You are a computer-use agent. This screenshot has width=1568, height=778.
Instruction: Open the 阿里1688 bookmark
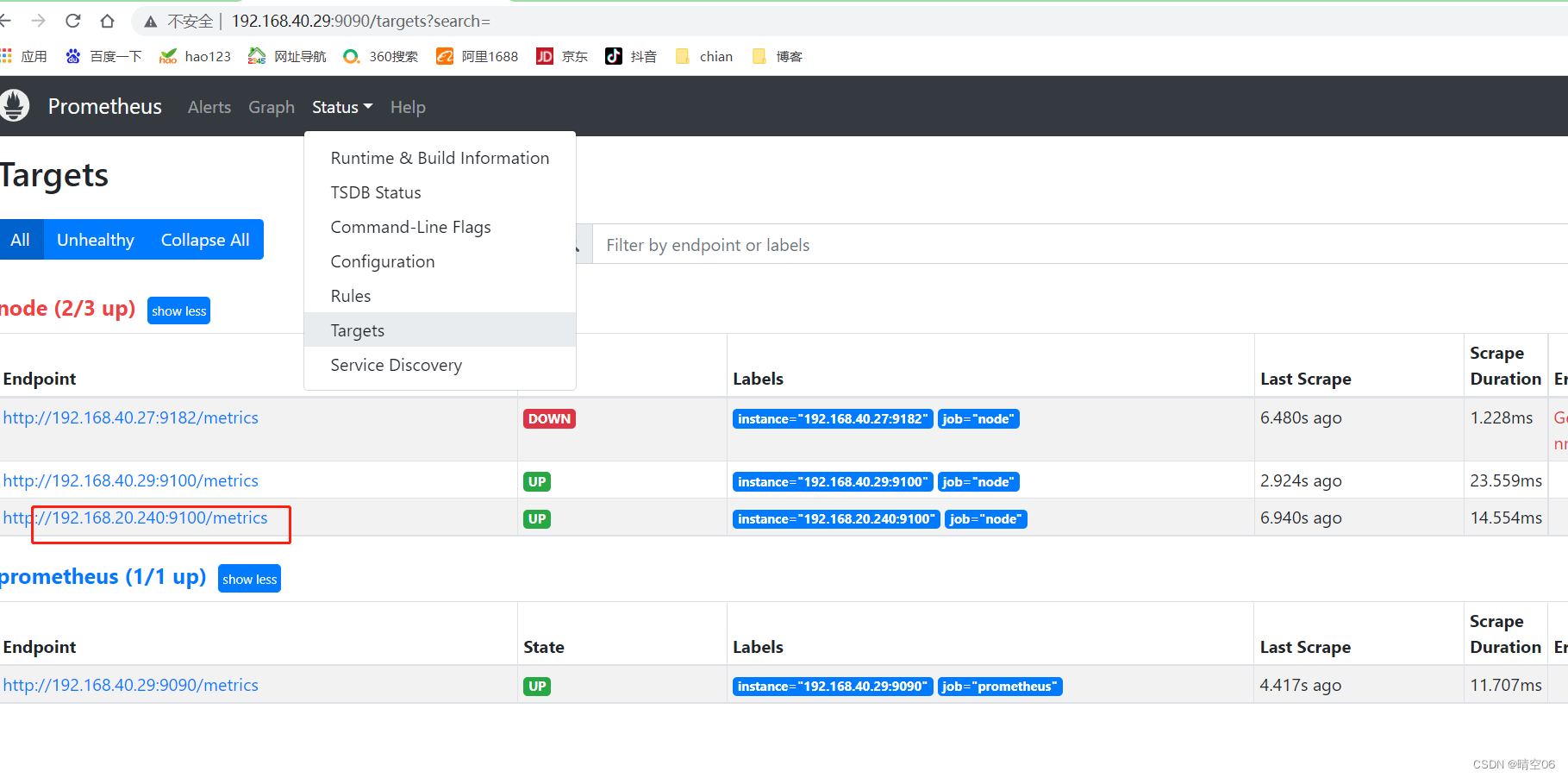pos(477,56)
